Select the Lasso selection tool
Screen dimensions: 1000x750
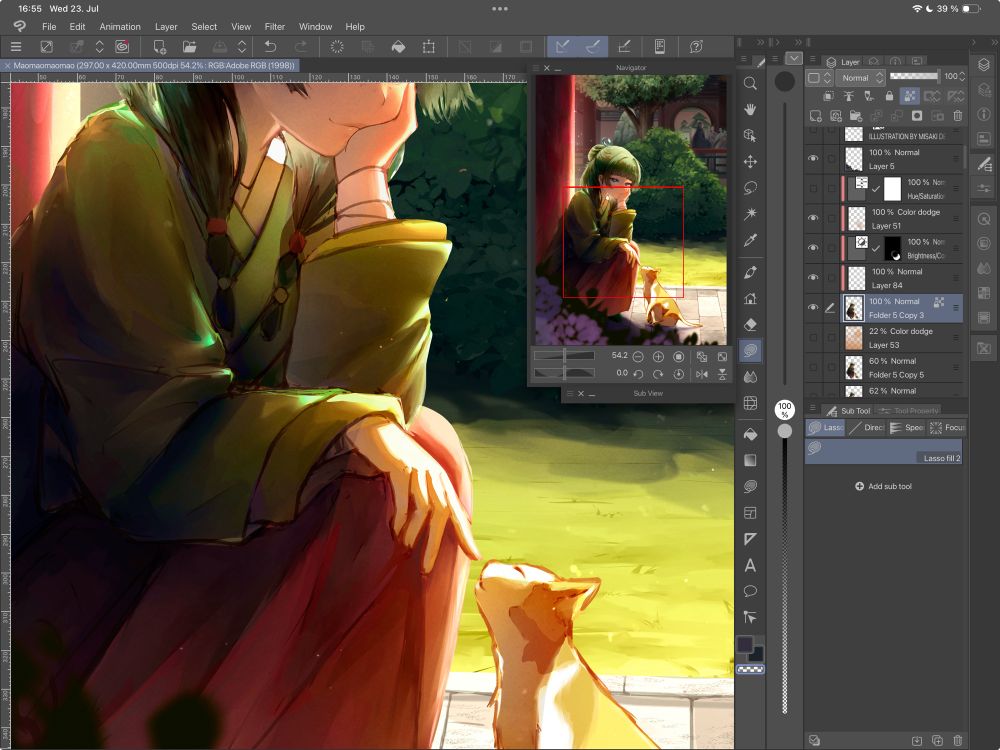point(750,188)
